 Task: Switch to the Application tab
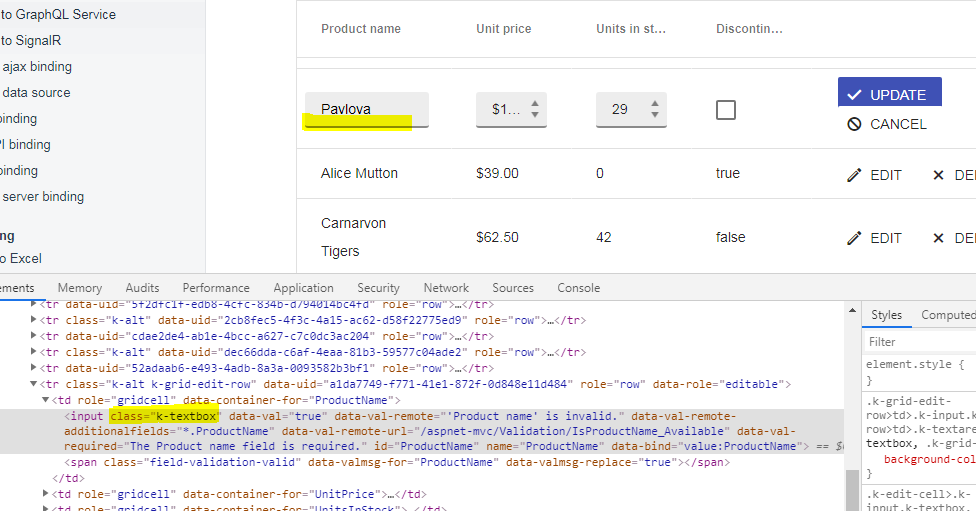pyautogui.click(x=303, y=288)
